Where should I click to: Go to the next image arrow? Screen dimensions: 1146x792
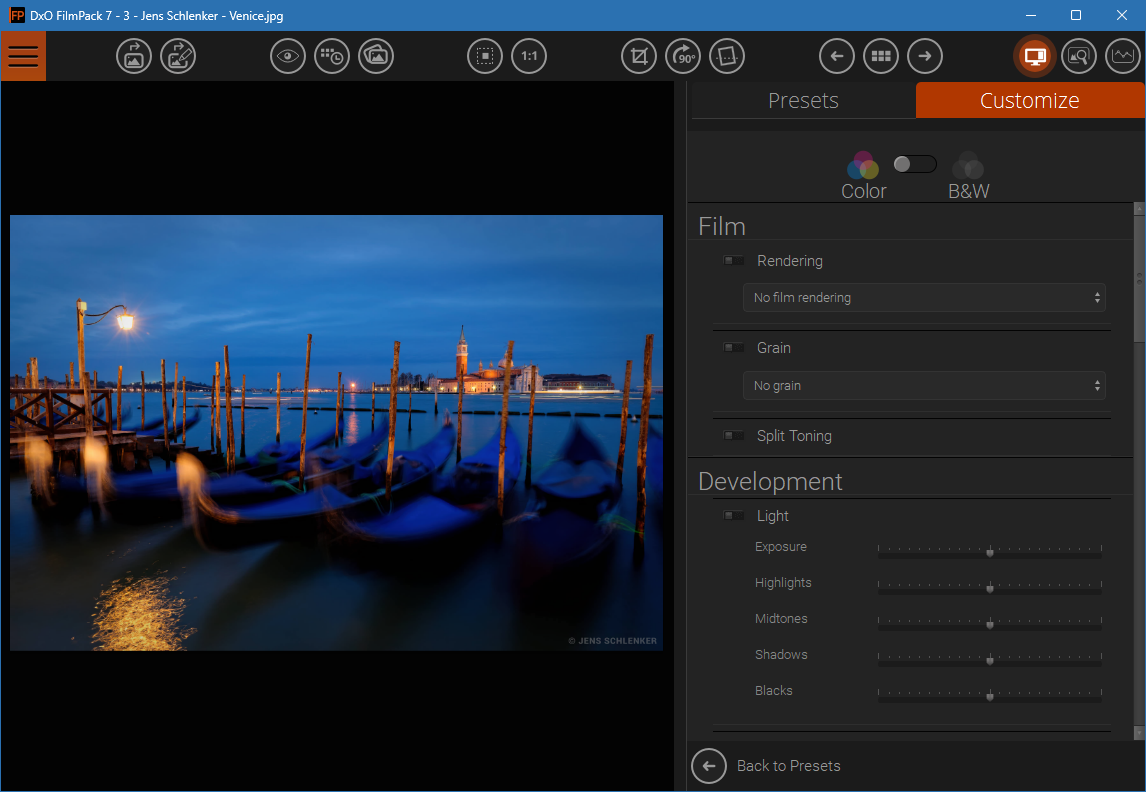[x=925, y=56]
